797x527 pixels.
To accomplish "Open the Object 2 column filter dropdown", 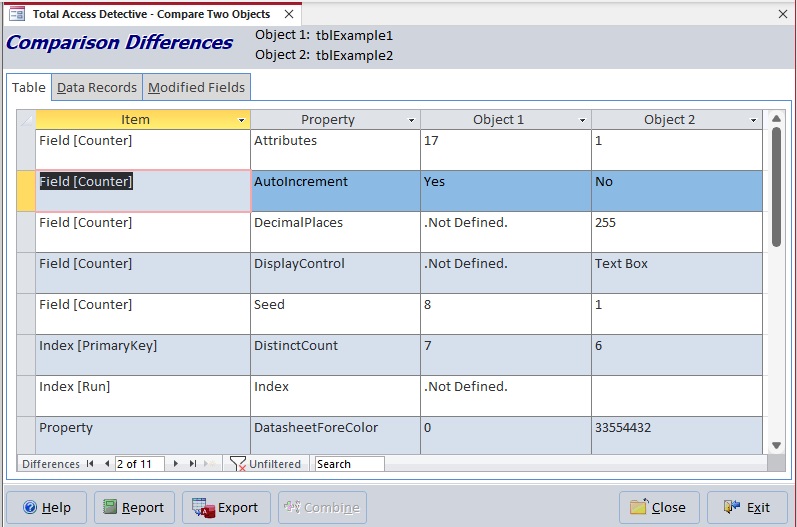I will tap(753, 120).
